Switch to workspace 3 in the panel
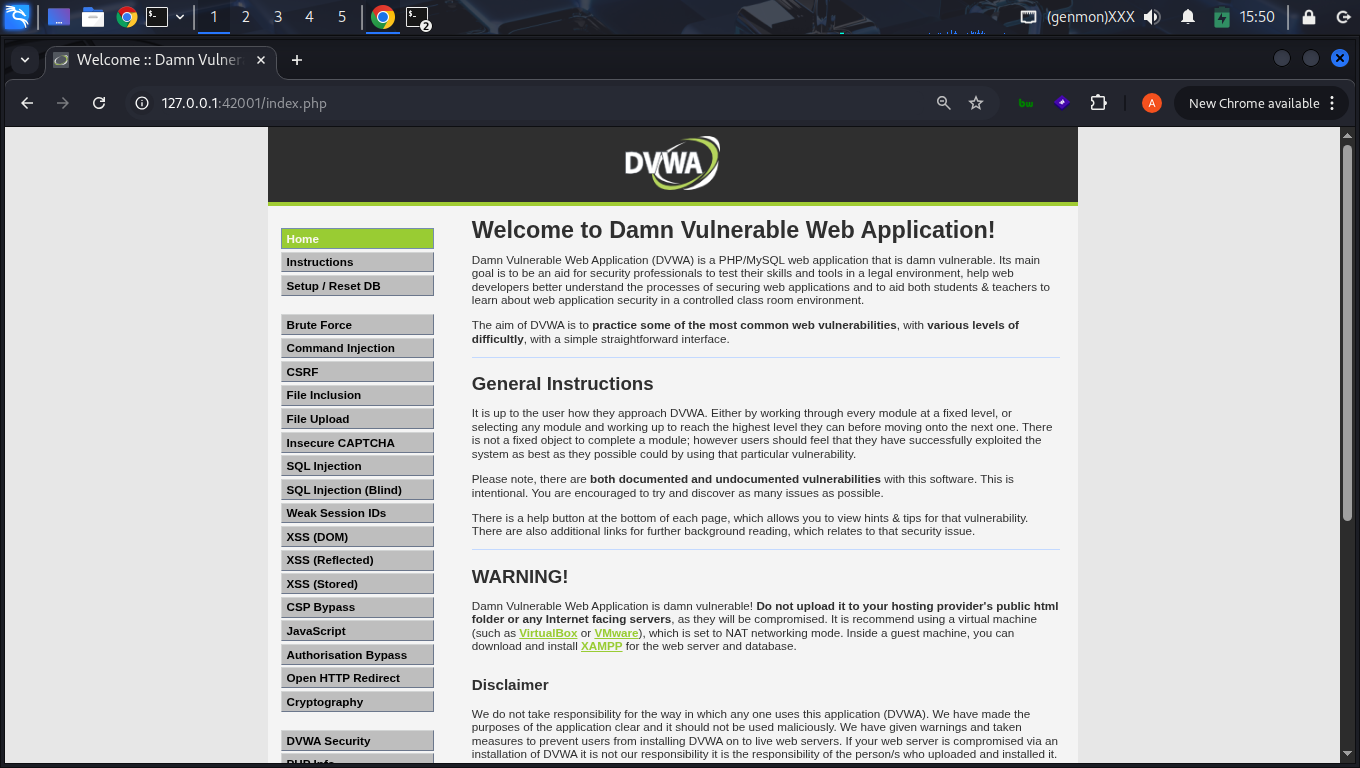The image size is (1360, 768). click(278, 17)
